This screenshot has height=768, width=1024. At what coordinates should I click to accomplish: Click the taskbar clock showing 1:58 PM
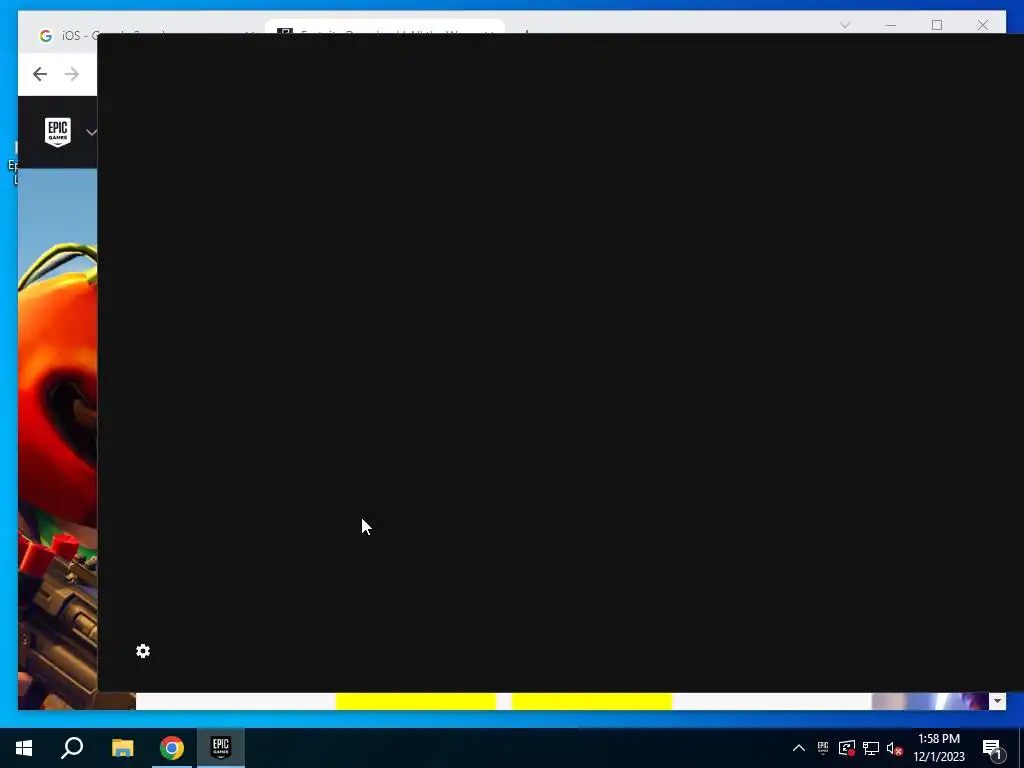pyautogui.click(x=939, y=748)
